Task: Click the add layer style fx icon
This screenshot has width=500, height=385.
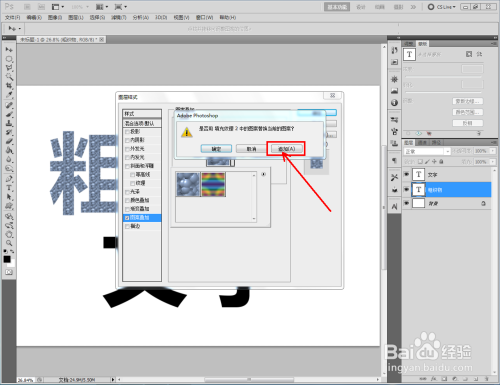Action: click(x=434, y=379)
